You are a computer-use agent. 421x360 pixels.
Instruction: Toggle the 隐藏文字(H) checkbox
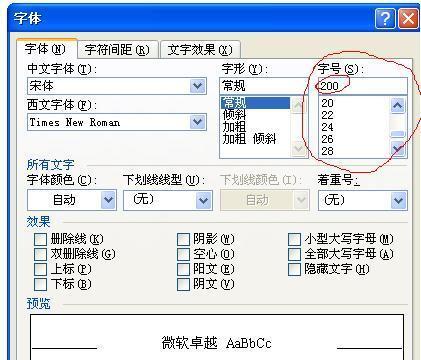coord(294,269)
